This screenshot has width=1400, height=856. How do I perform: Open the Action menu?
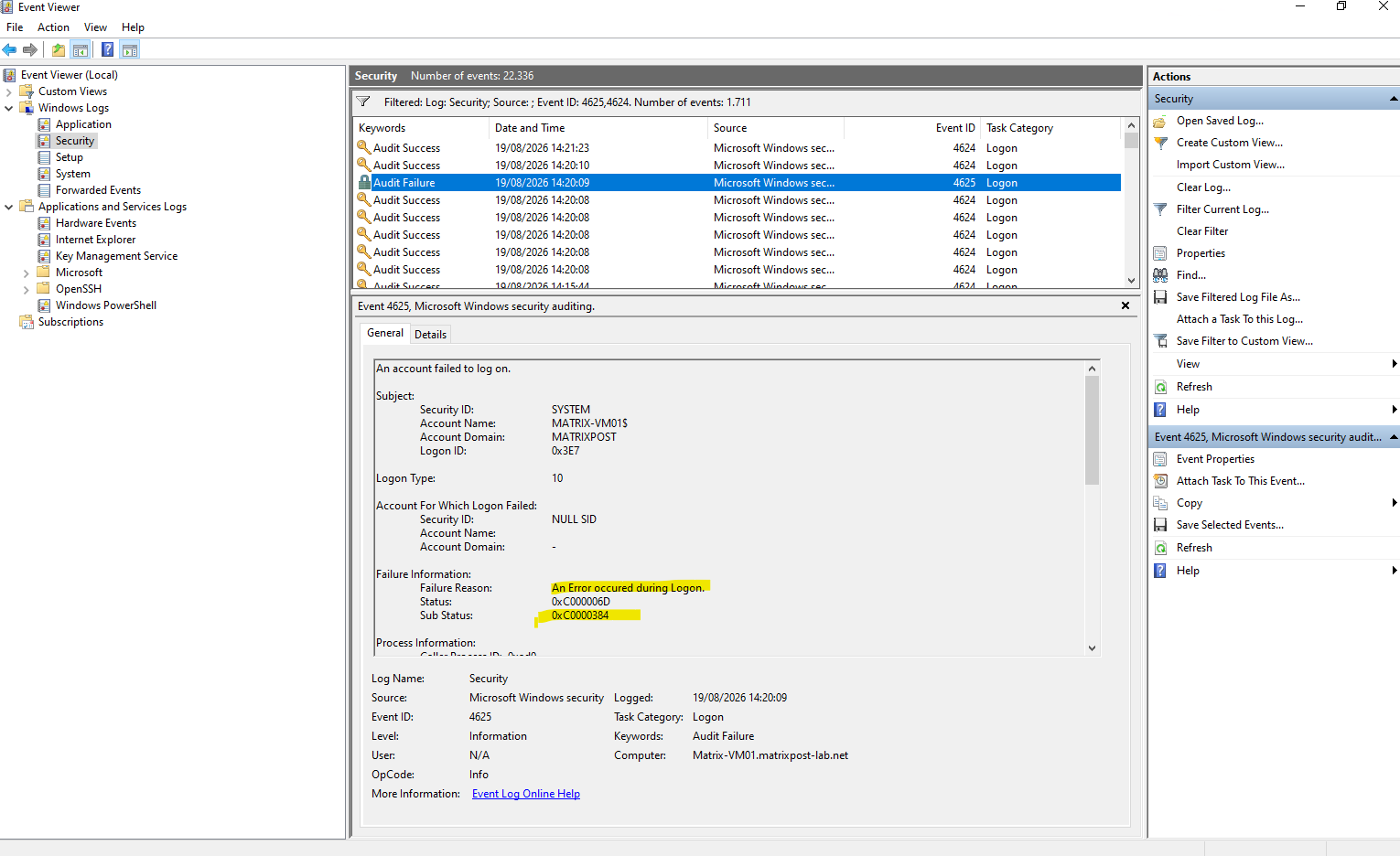[x=53, y=27]
